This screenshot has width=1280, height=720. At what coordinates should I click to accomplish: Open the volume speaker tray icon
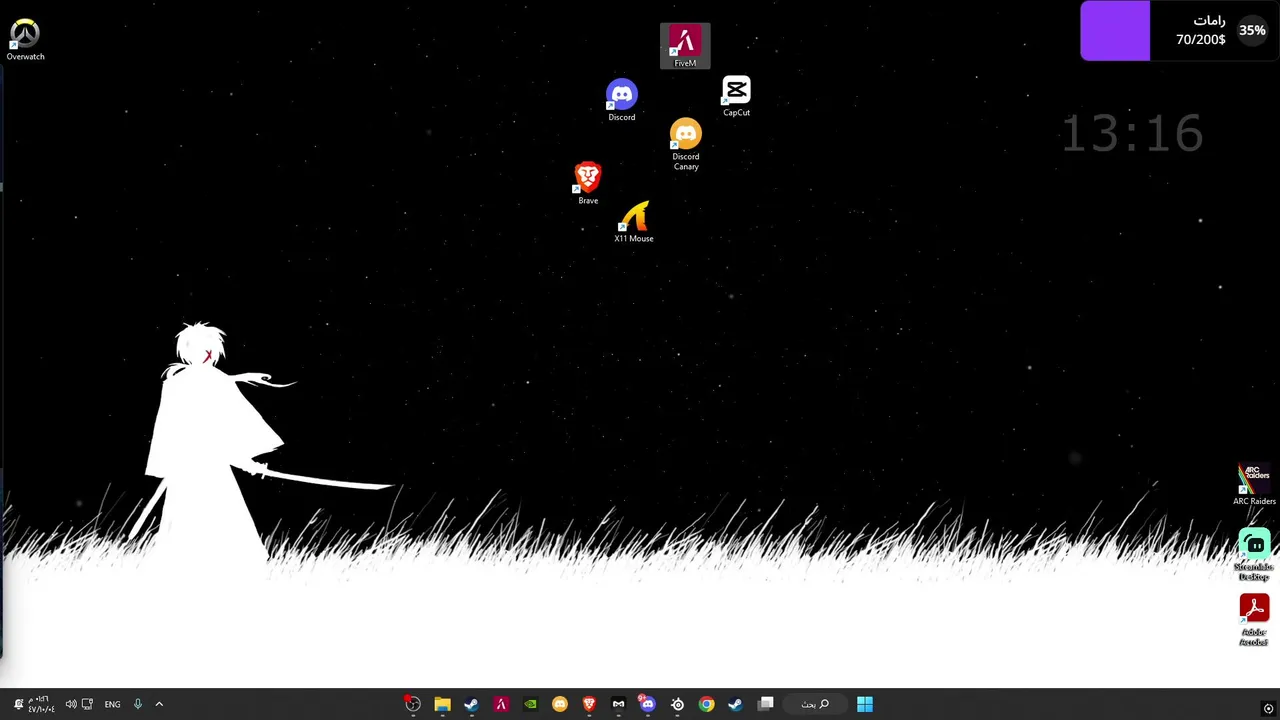71,704
